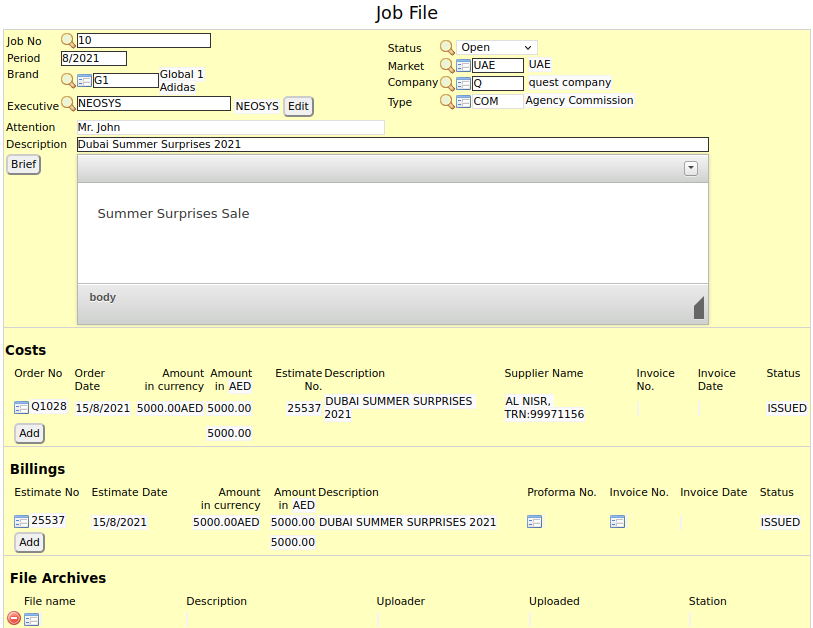Open the Brand search magnifier icon
This screenshot has width=813, height=628.
(68, 80)
